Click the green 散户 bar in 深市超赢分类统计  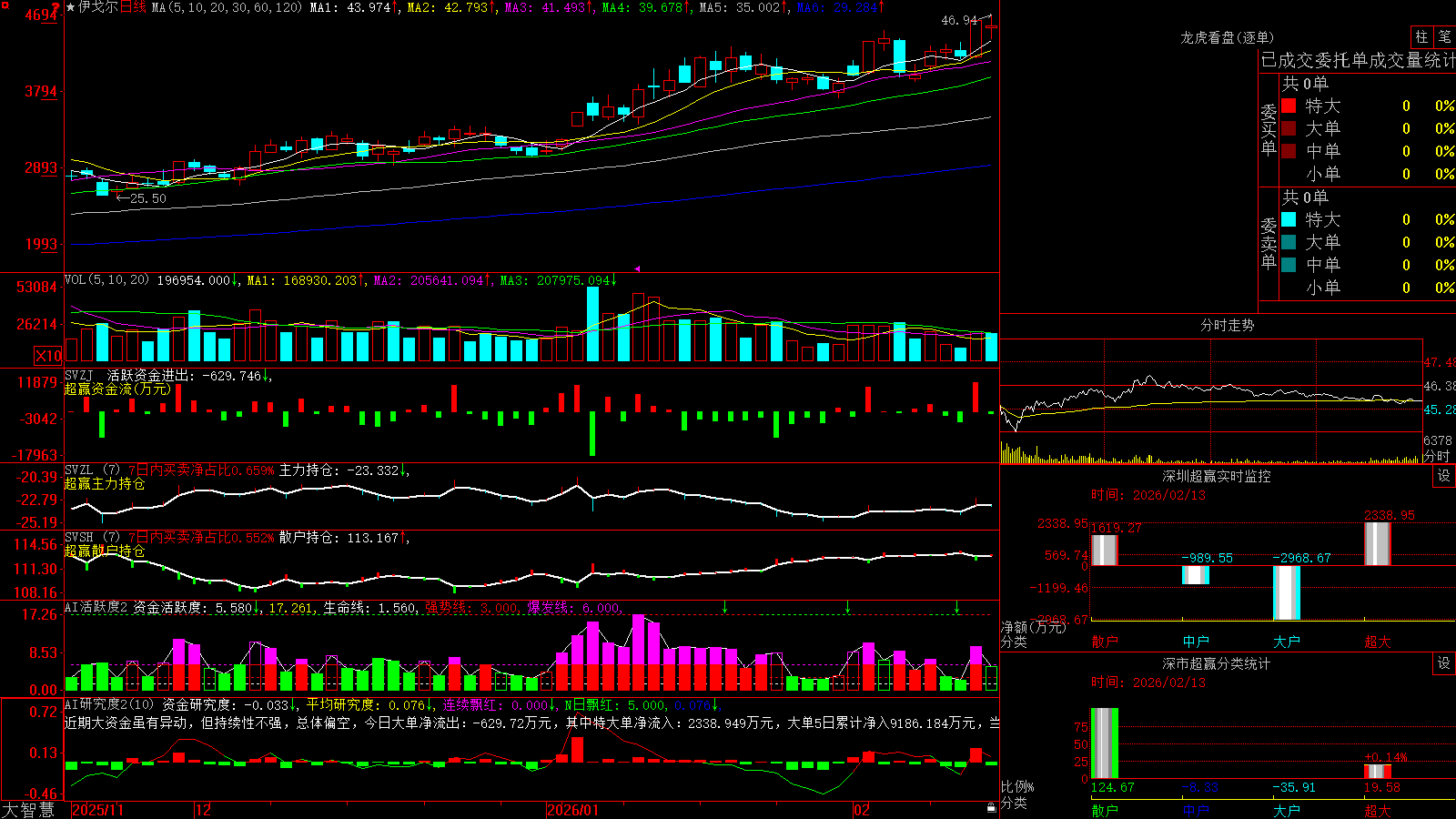click(1104, 743)
